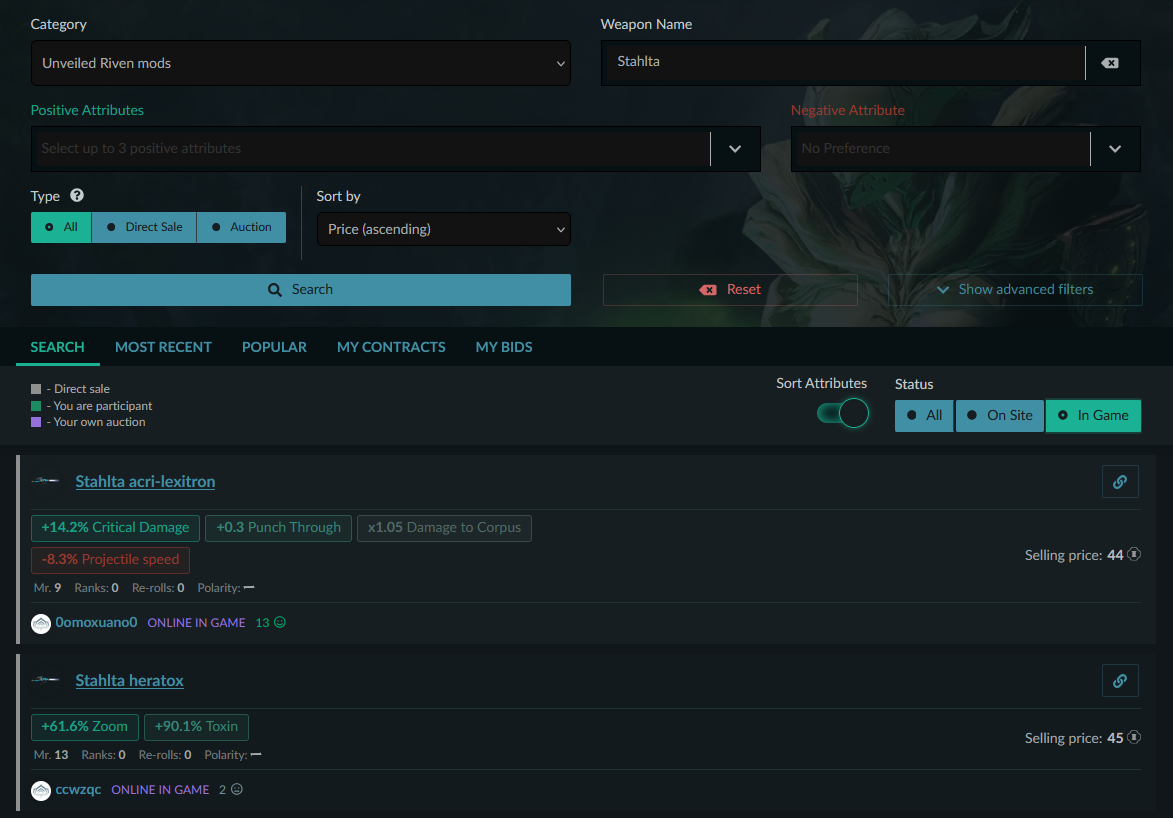Select Direct Sale type
The width and height of the screenshot is (1173, 818).
[144, 228]
